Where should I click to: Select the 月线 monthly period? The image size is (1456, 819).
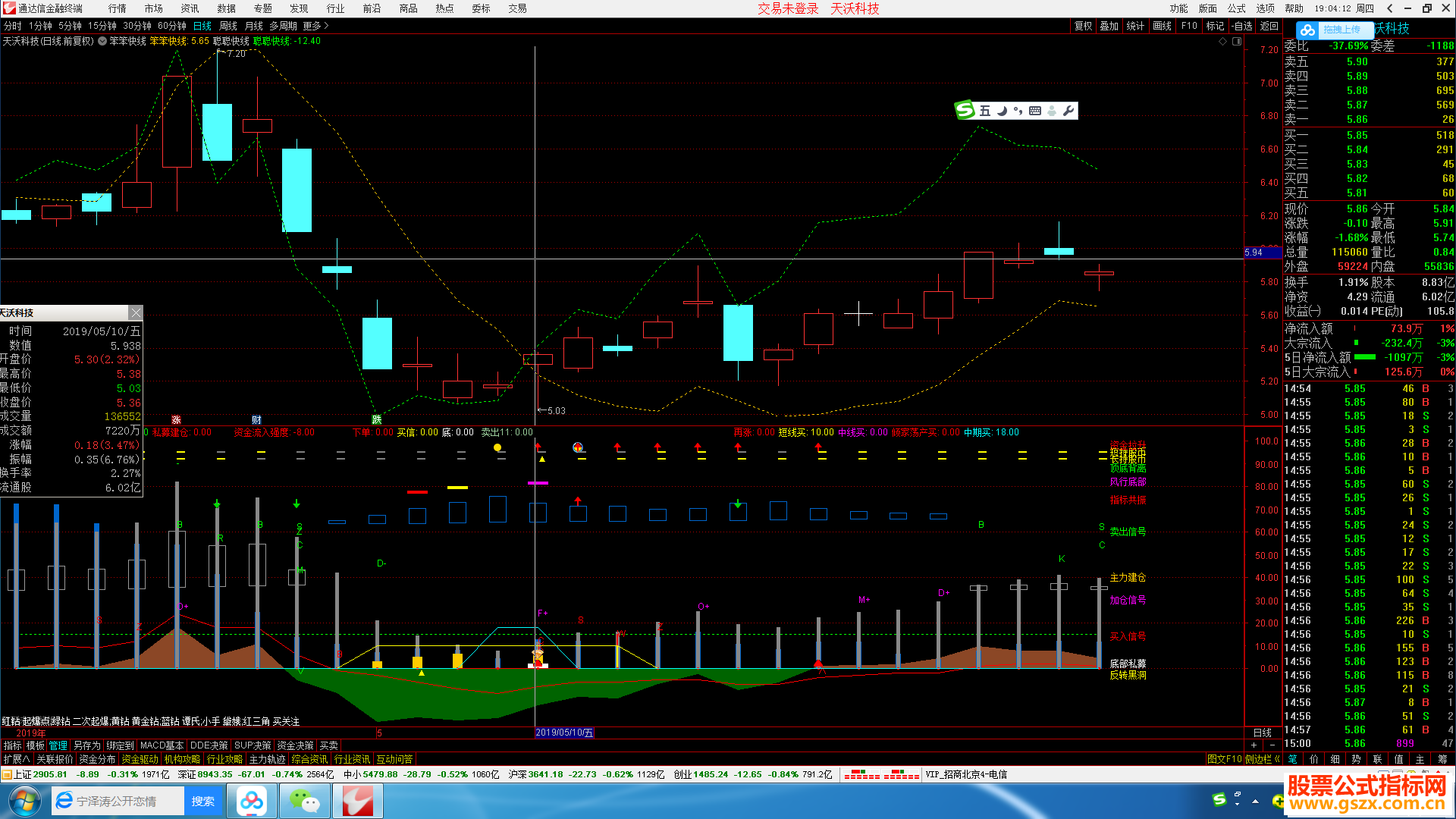click(254, 26)
